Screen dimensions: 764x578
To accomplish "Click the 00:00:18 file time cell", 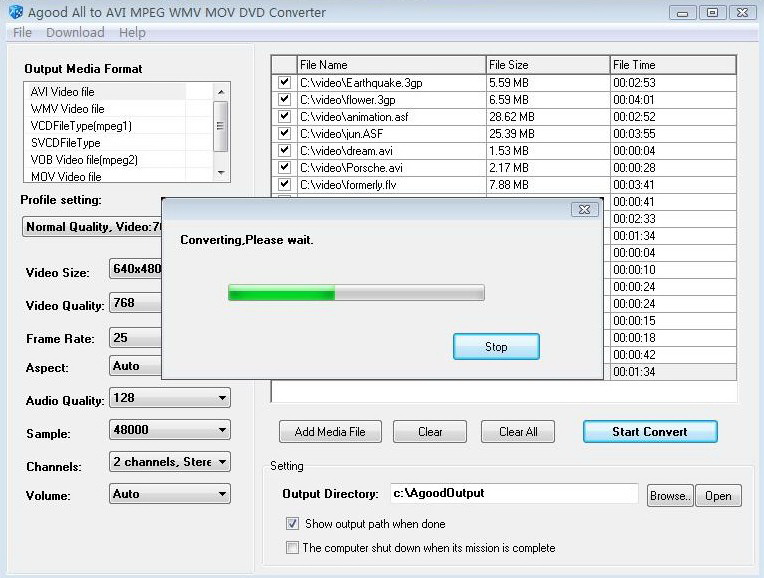I will (673, 338).
